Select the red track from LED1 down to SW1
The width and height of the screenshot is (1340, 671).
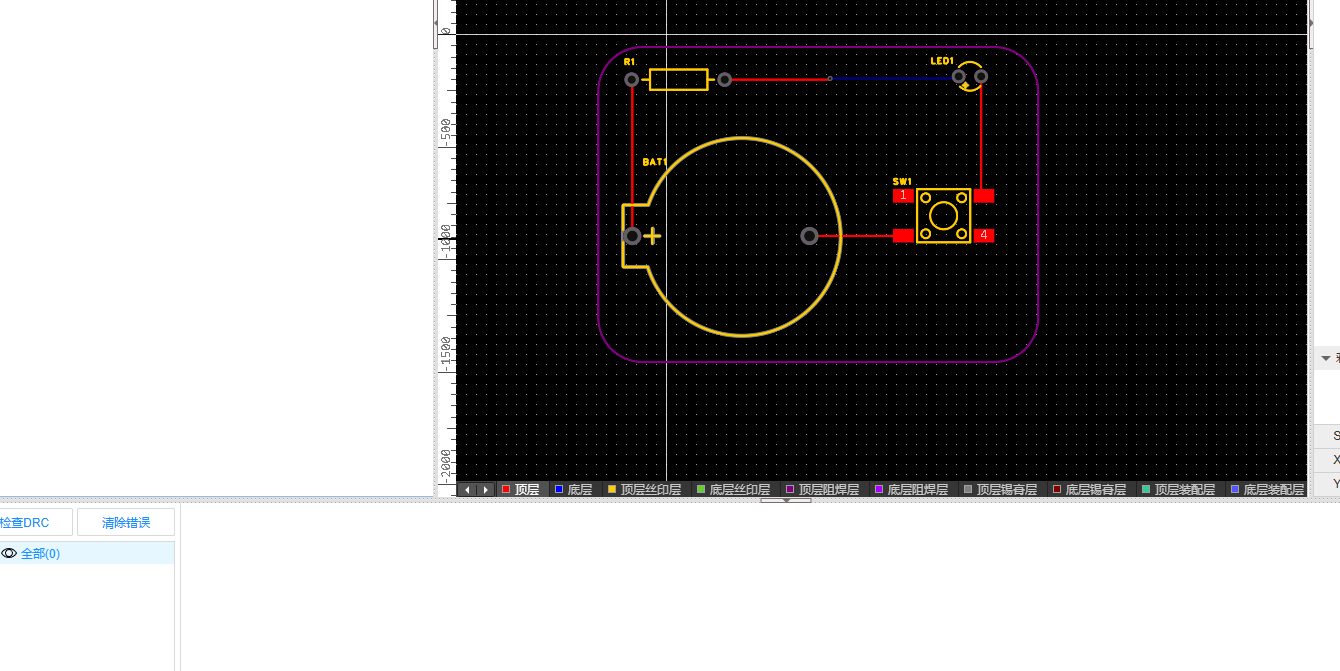[x=981, y=136]
